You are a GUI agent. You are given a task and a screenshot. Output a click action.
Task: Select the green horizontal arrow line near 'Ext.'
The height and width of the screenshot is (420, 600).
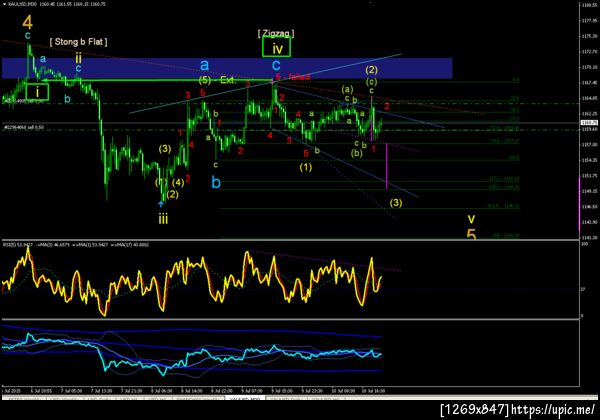[x=157, y=80]
